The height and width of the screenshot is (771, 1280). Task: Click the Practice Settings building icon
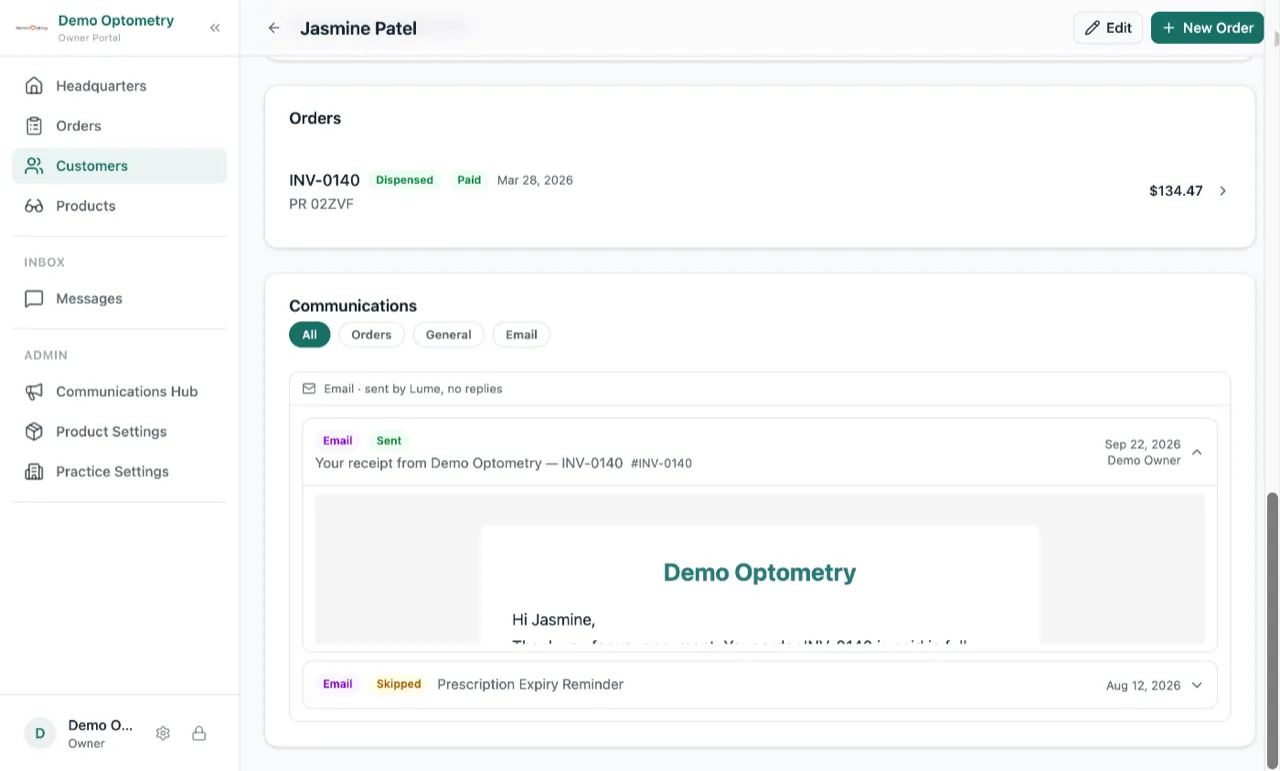[34, 472]
